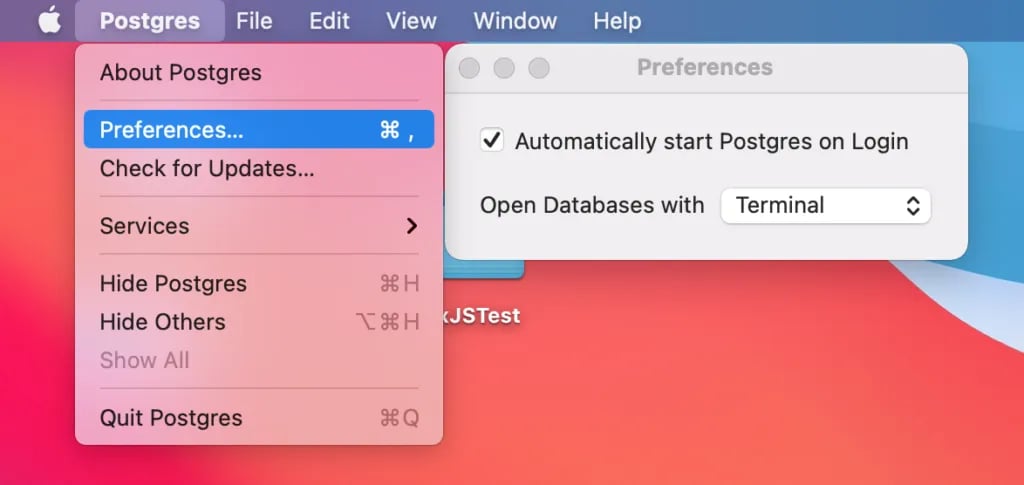Open the File menu

click(254, 20)
